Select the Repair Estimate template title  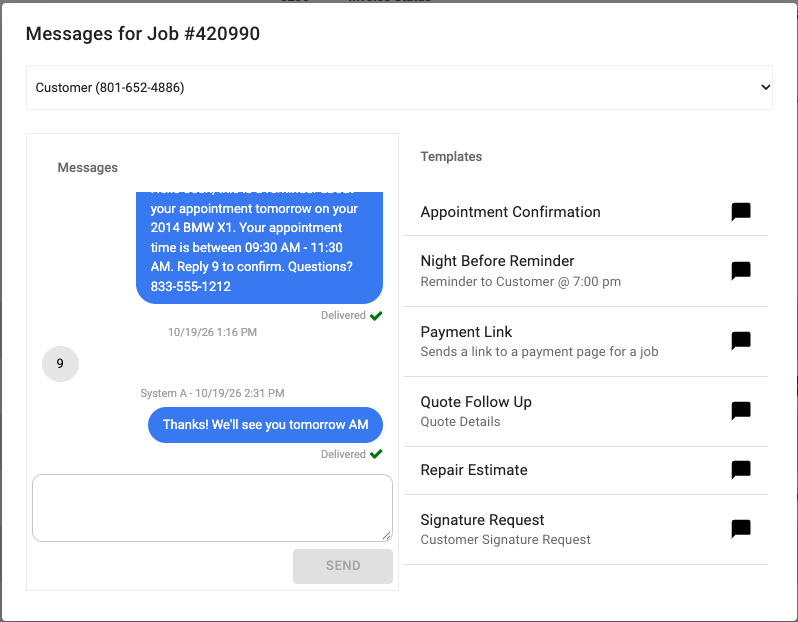474,470
